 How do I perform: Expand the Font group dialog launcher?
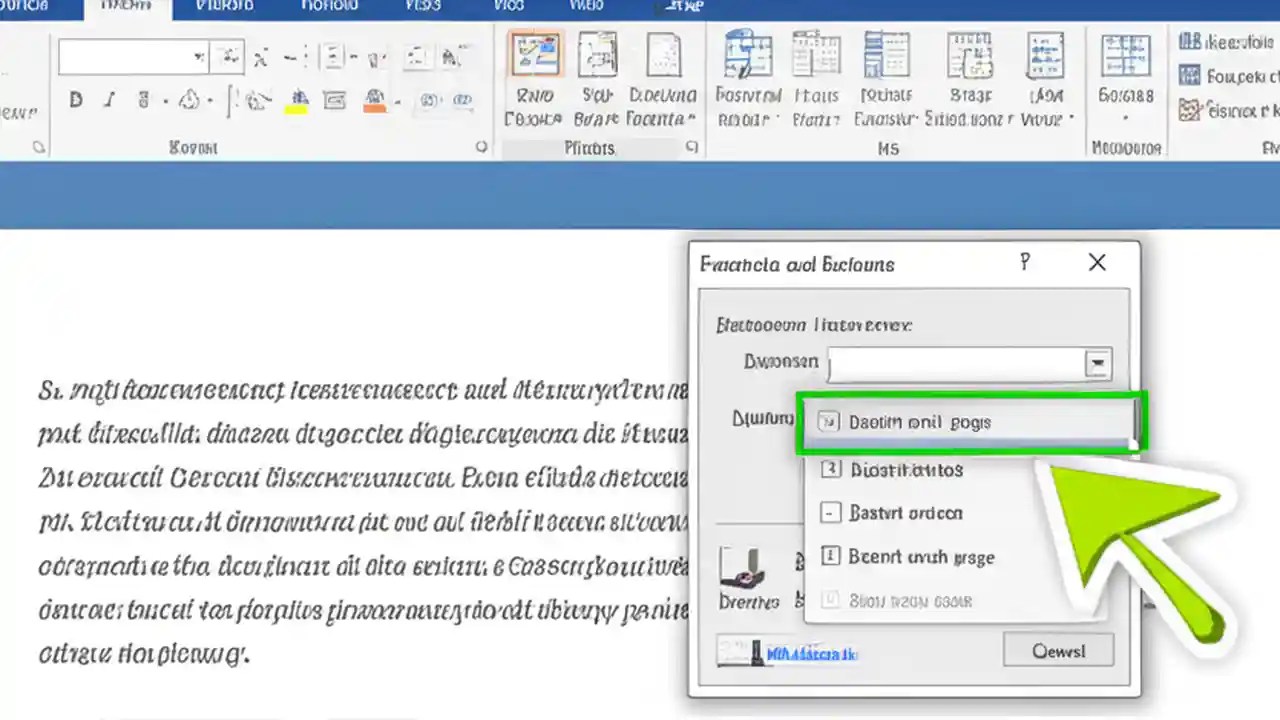[x=481, y=147]
